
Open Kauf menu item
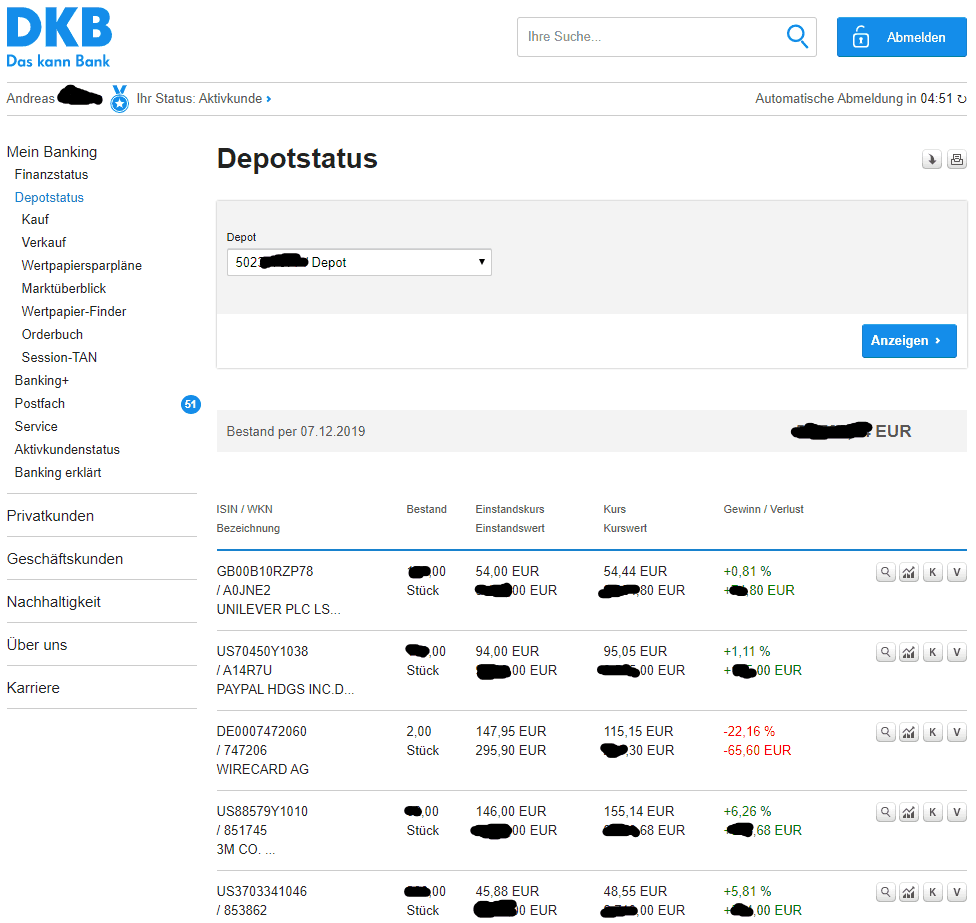coord(35,219)
